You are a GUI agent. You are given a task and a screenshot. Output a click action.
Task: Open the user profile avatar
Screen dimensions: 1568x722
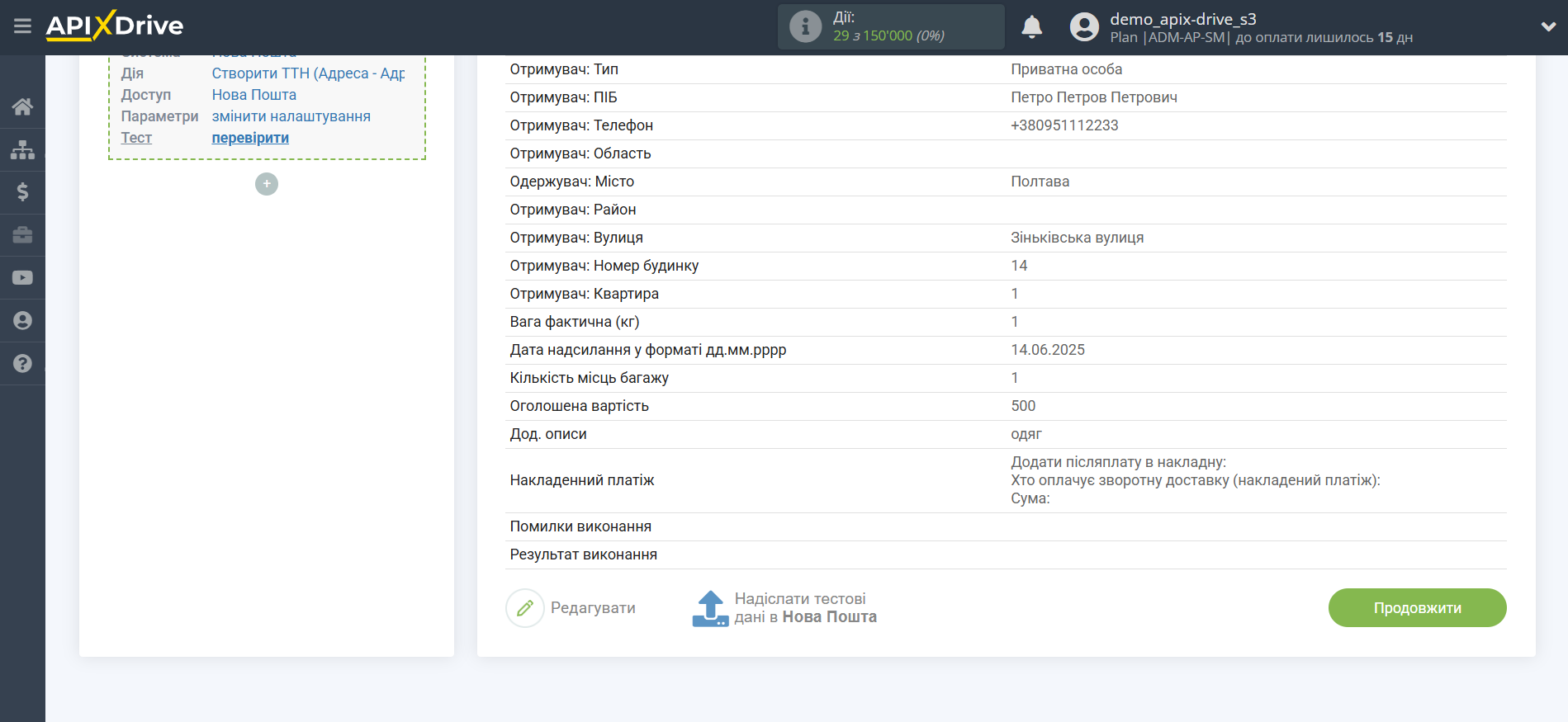(1084, 27)
